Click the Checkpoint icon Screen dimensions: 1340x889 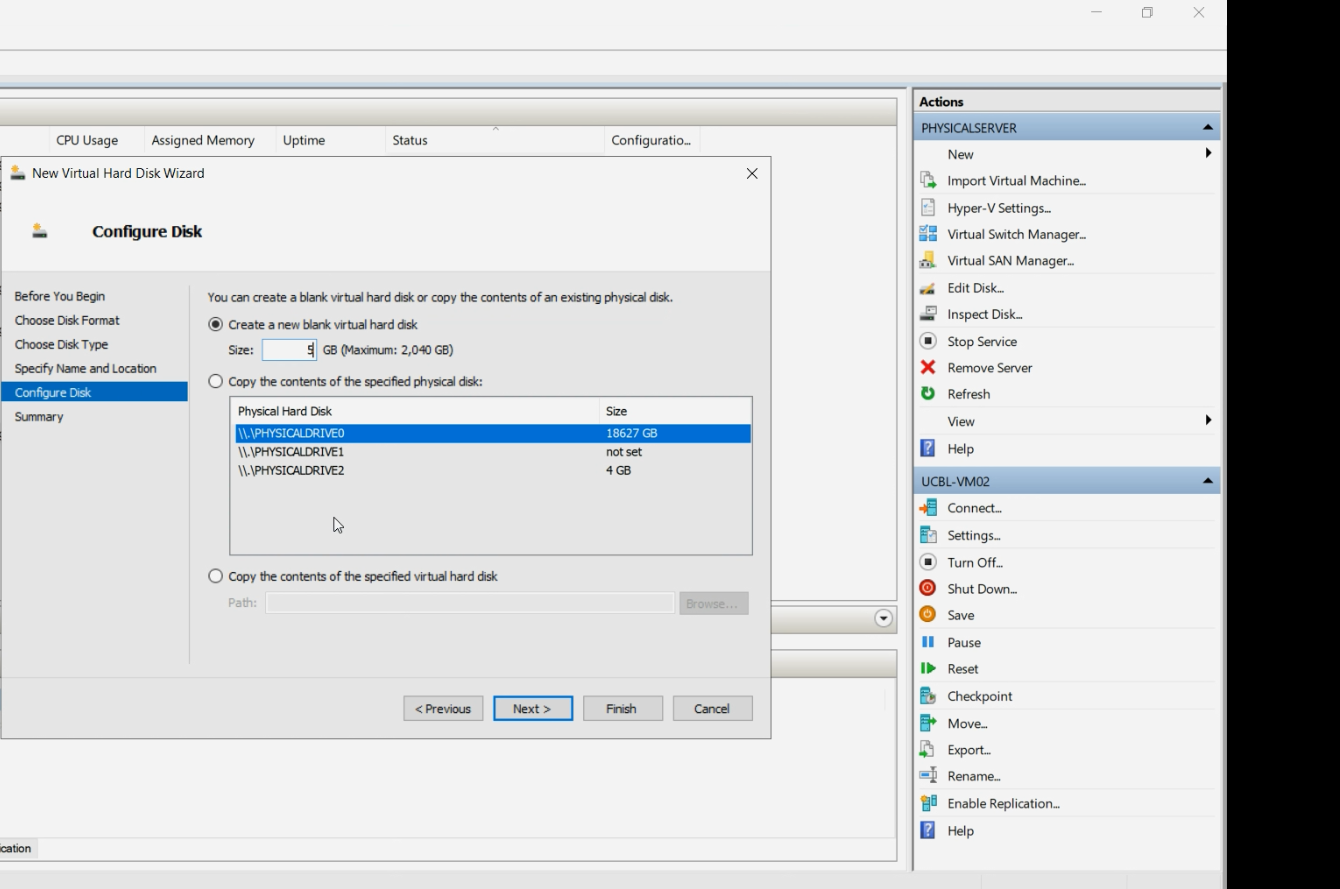point(928,696)
